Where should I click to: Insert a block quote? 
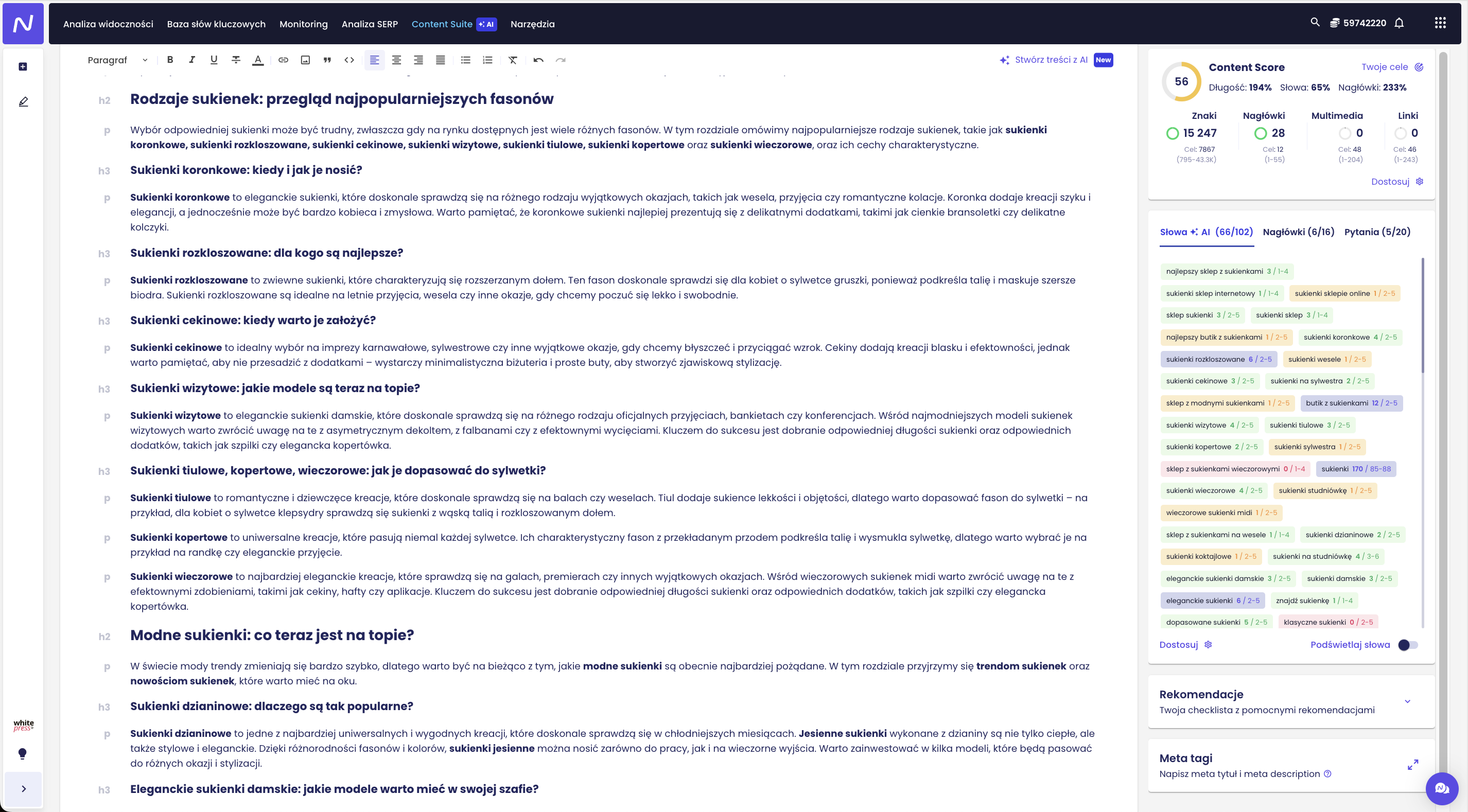pyautogui.click(x=327, y=60)
